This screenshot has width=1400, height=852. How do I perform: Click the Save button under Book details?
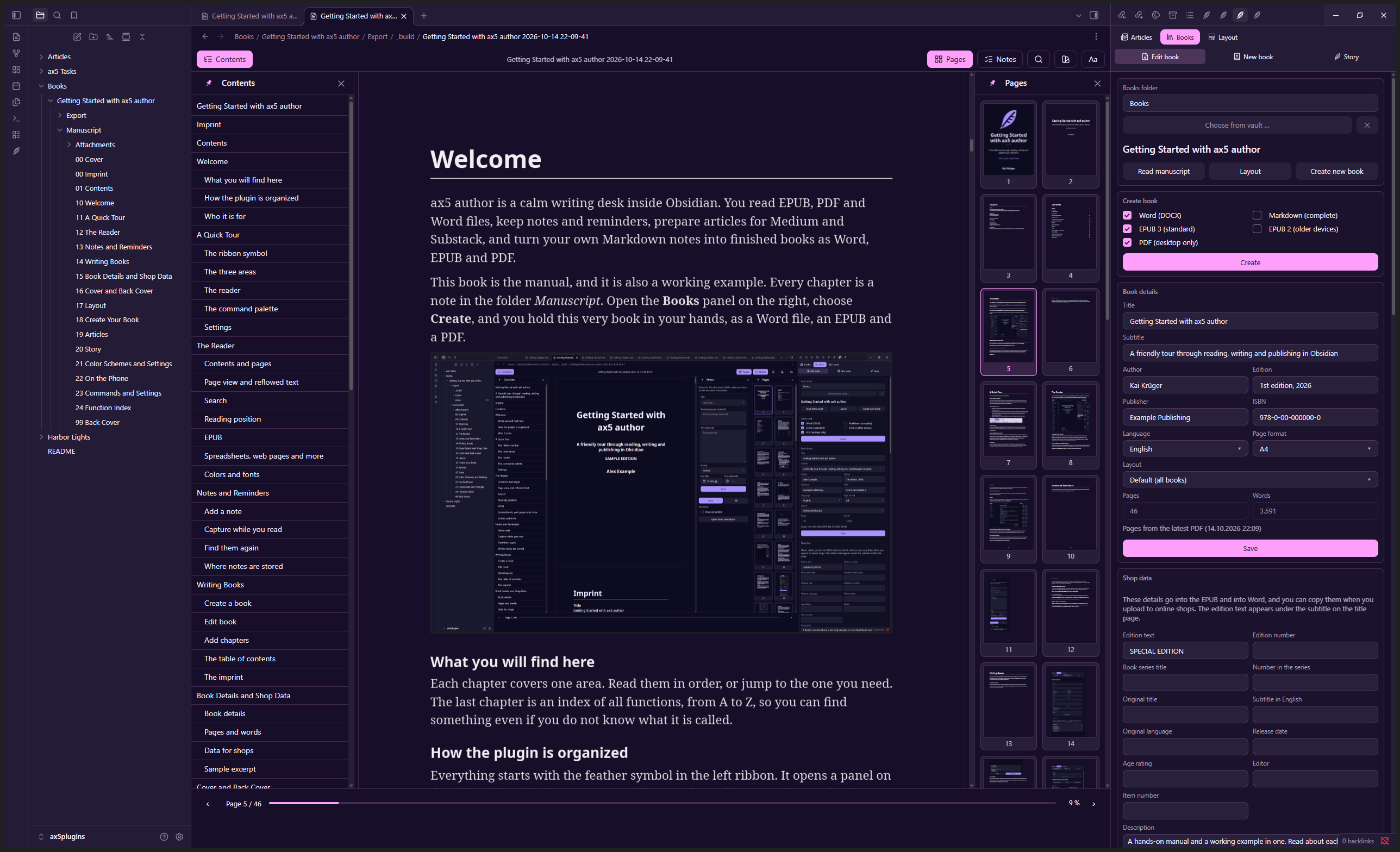(x=1250, y=548)
